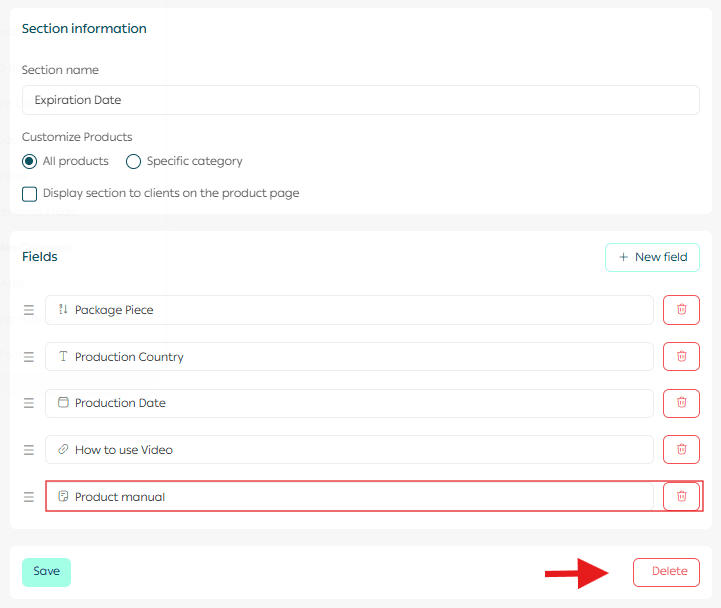Open the Production Date field row
The height and width of the screenshot is (608, 721).
[348, 403]
